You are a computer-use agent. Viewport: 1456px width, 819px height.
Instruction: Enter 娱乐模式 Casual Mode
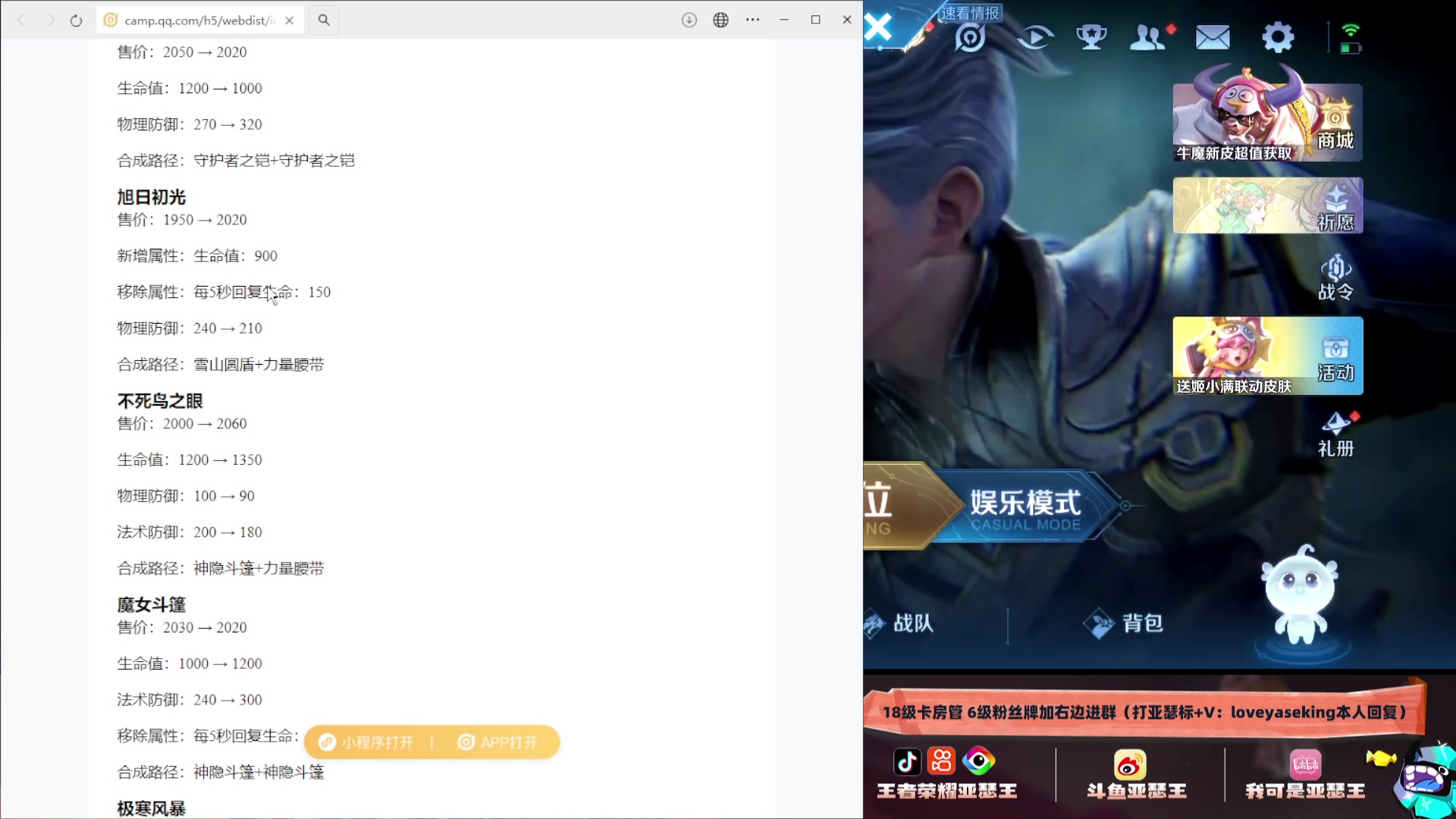pos(1025,507)
